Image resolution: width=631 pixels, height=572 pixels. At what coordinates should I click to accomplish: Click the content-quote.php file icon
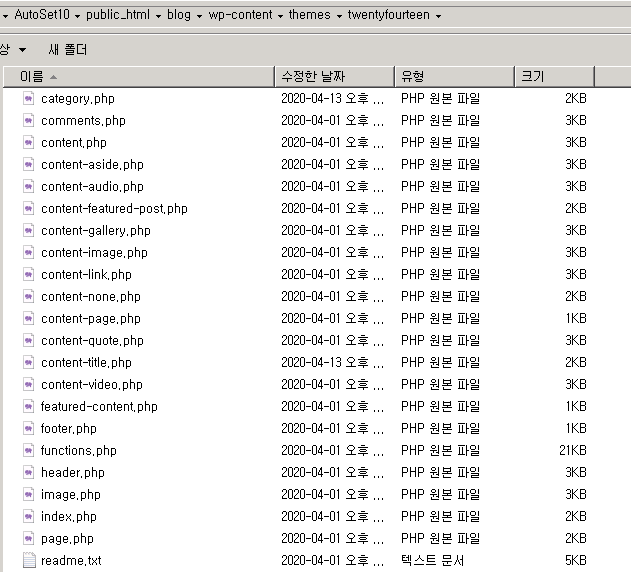tap(29, 341)
